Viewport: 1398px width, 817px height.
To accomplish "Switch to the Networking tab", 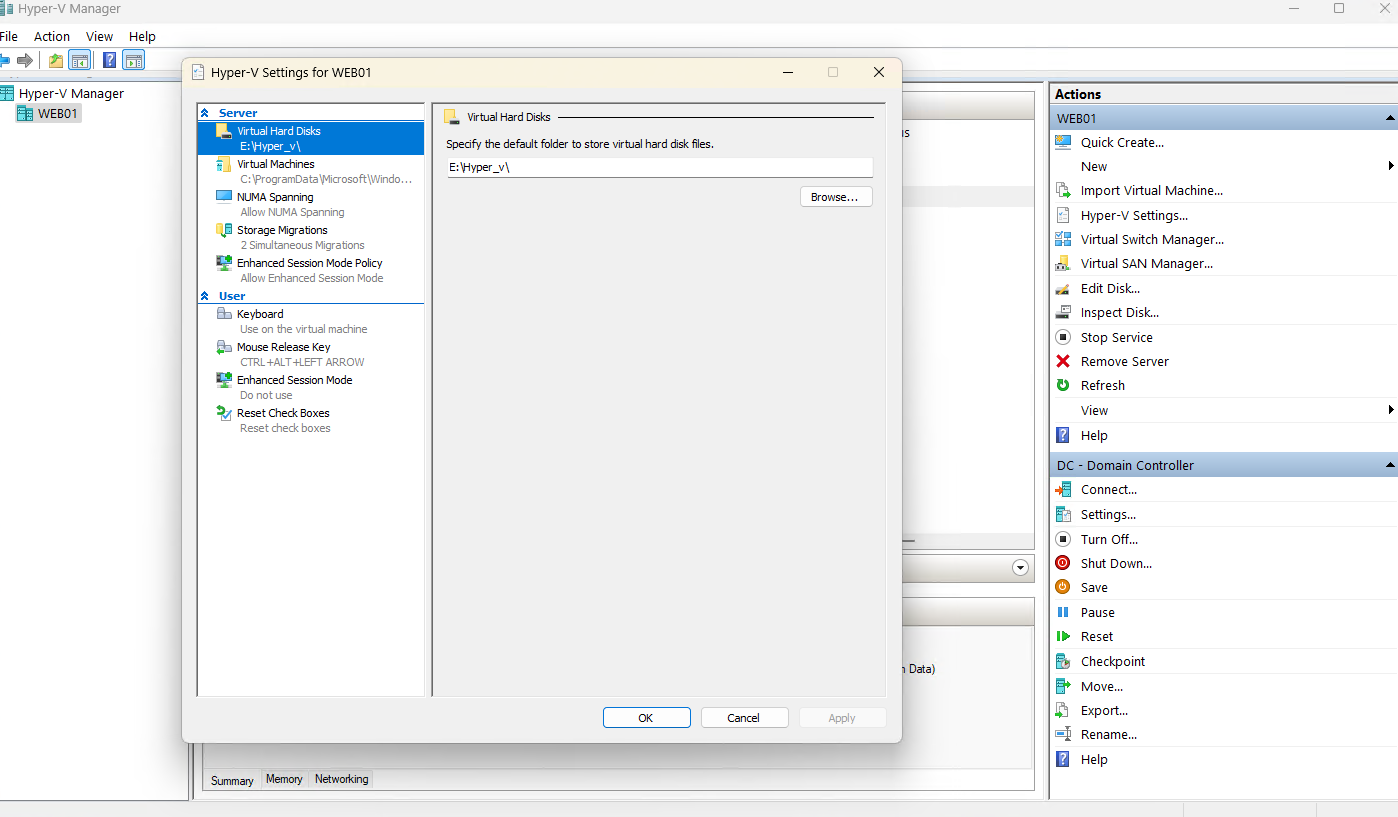I will [341, 780].
